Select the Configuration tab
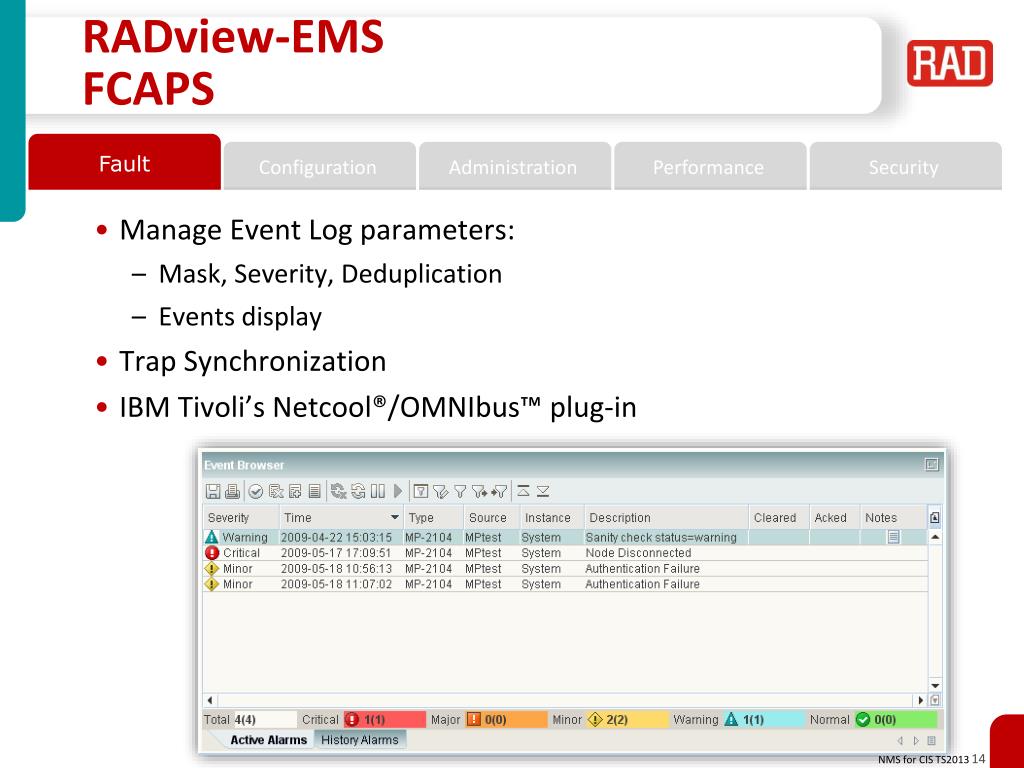The width and height of the screenshot is (1024, 768). (x=319, y=167)
